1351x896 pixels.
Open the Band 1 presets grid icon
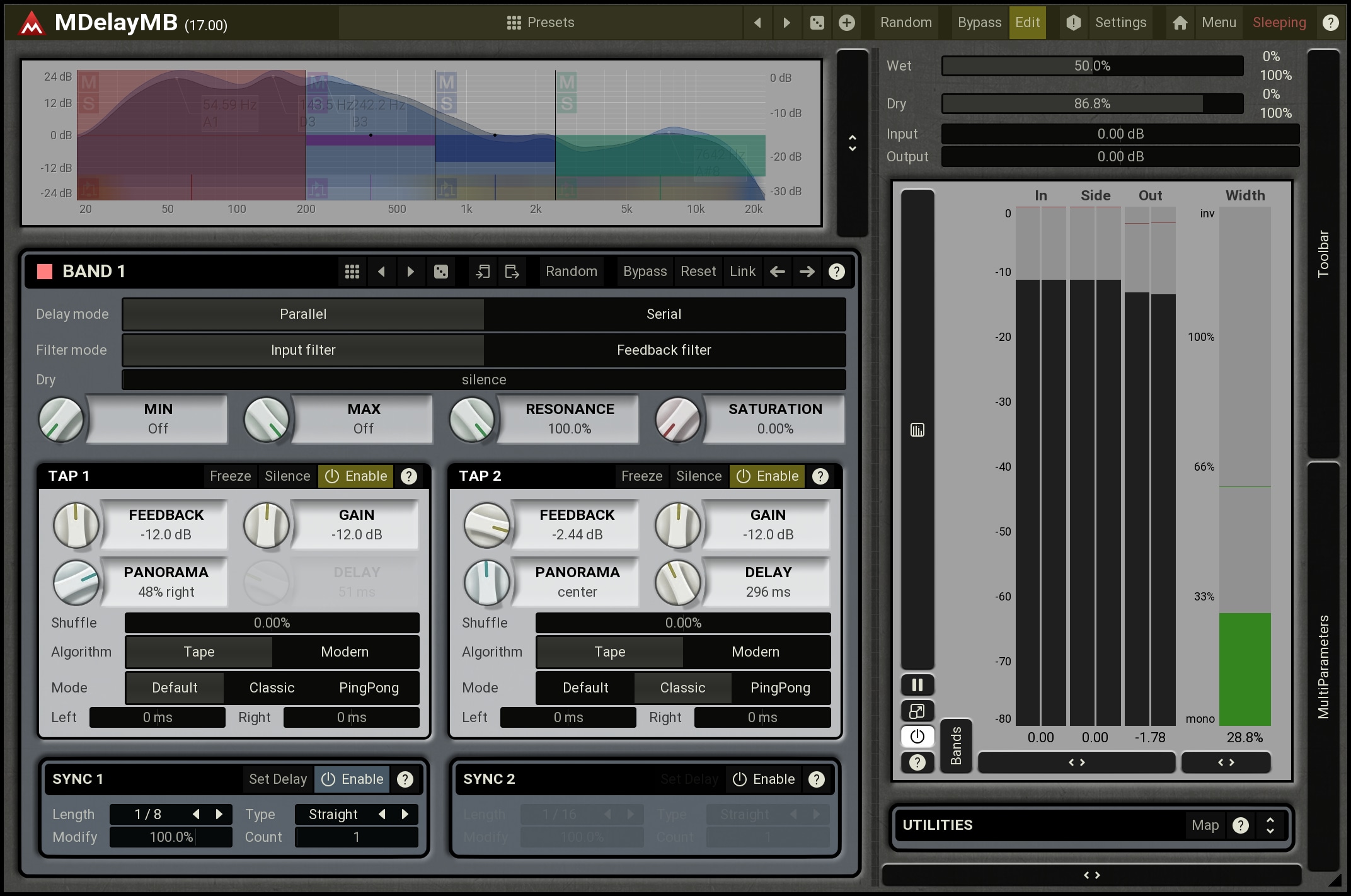click(x=352, y=272)
